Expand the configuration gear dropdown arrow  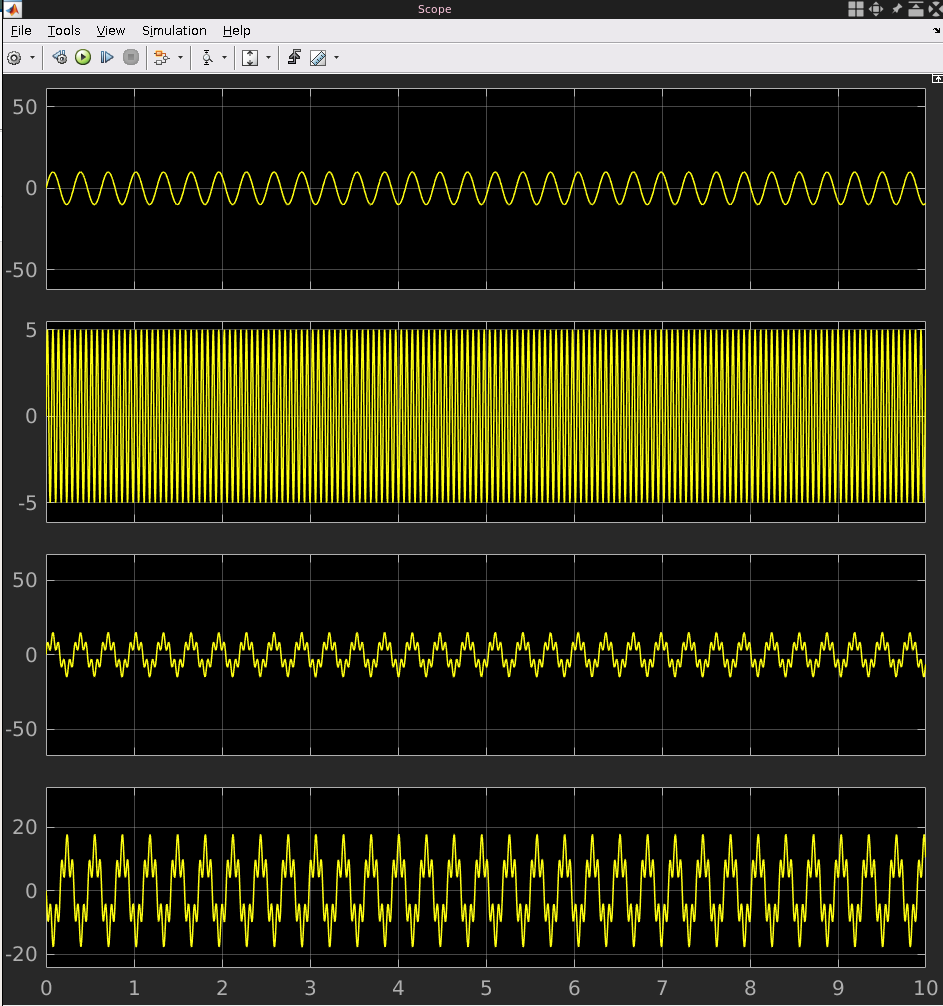(x=32, y=58)
